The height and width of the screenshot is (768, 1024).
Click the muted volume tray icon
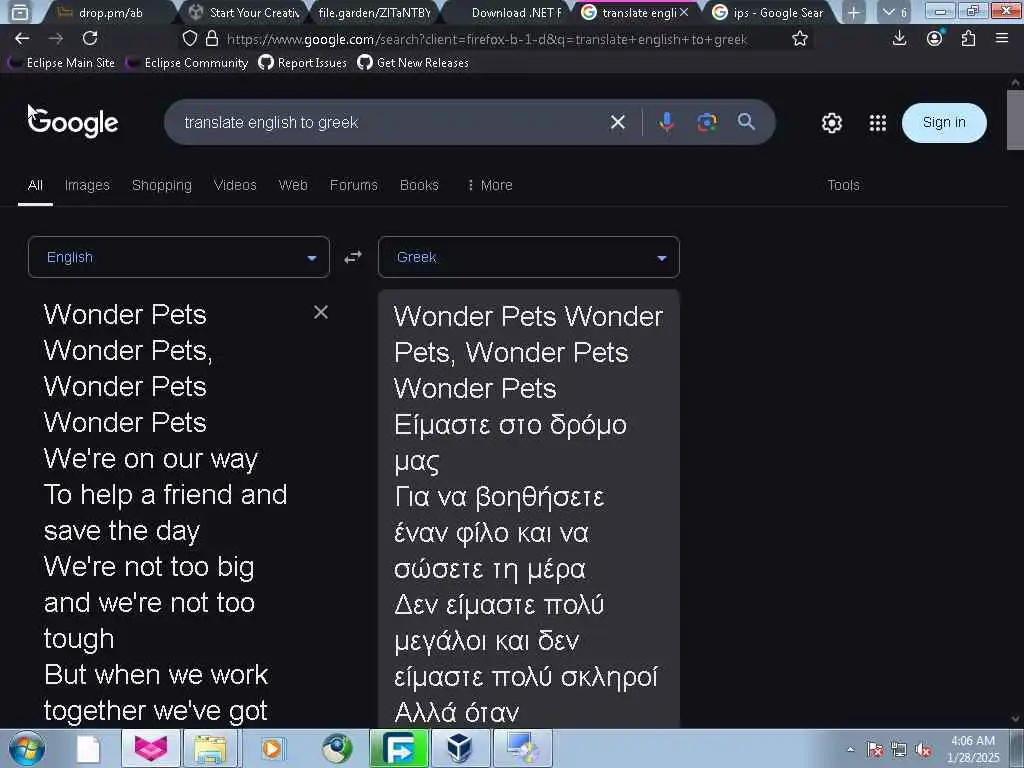[923, 750]
